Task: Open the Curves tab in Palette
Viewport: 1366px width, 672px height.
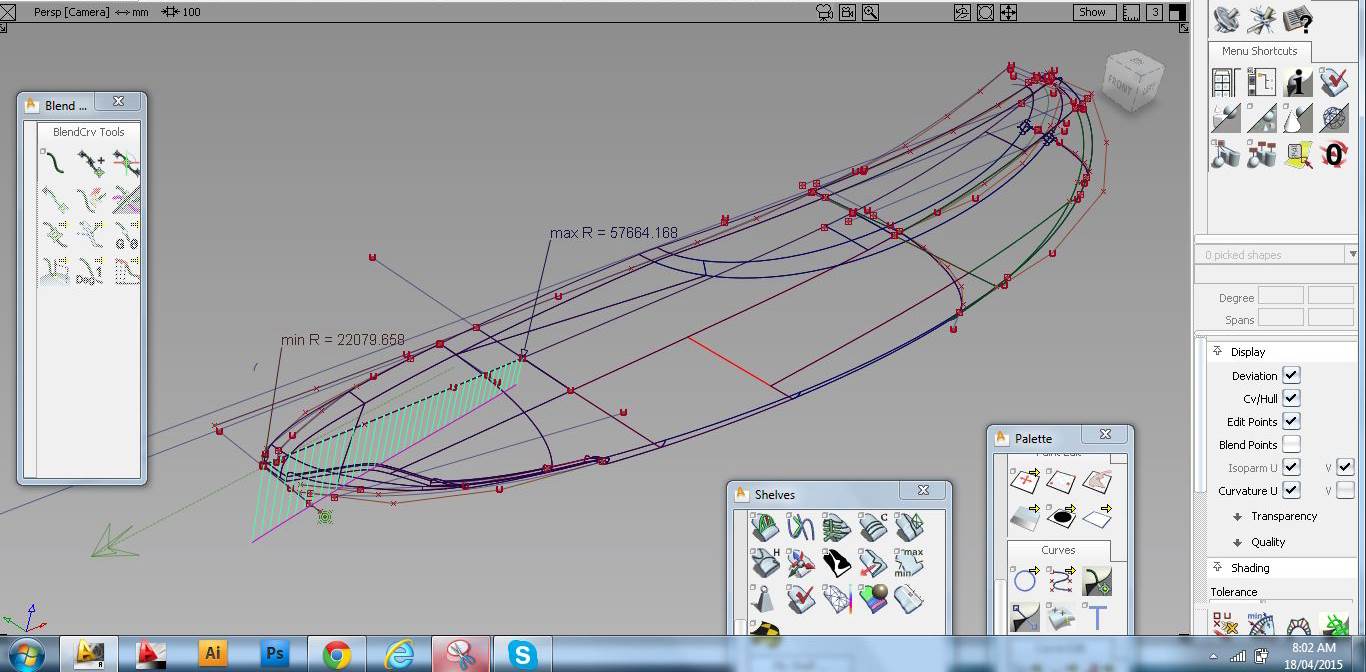Action: pyautogui.click(x=1058, y=550)
